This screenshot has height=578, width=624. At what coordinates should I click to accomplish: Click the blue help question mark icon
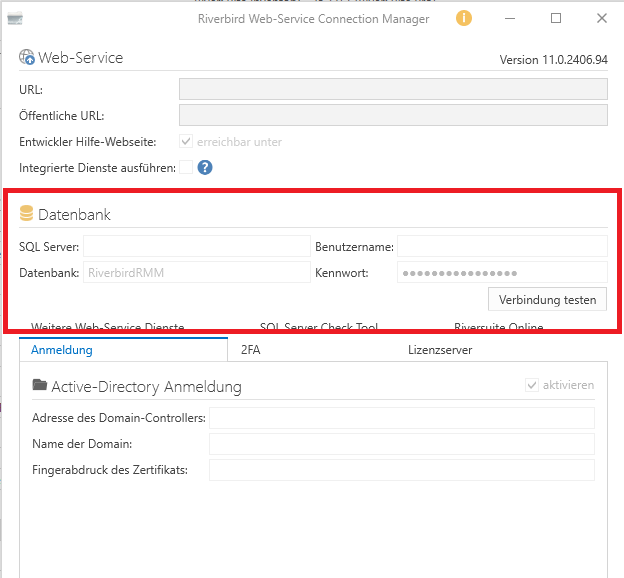click(205, 167)
